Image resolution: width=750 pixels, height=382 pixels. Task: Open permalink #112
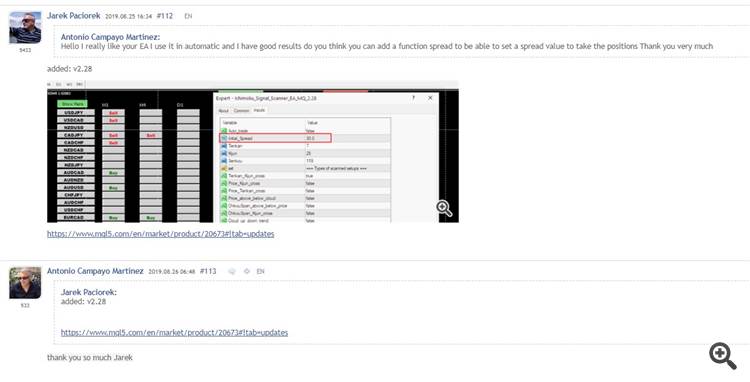tap(165, 16)
